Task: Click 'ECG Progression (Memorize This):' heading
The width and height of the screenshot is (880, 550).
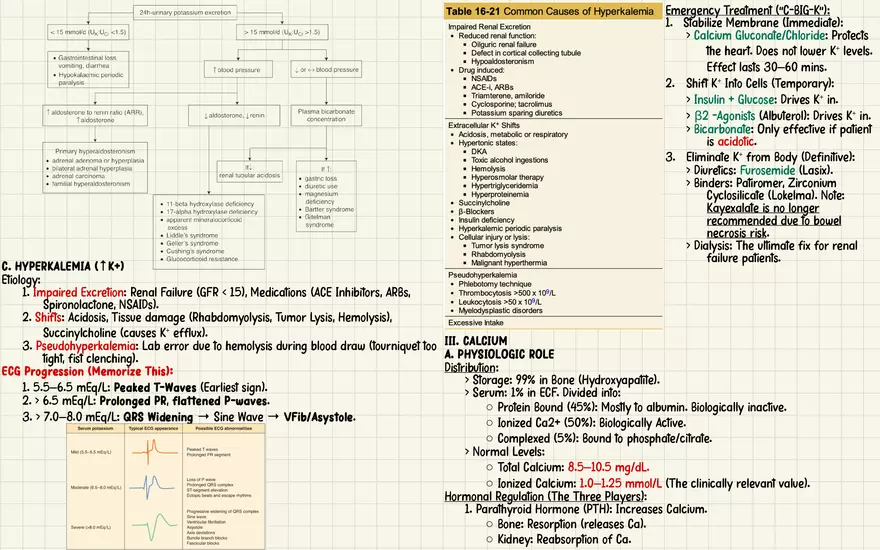Action: [87, 372]
